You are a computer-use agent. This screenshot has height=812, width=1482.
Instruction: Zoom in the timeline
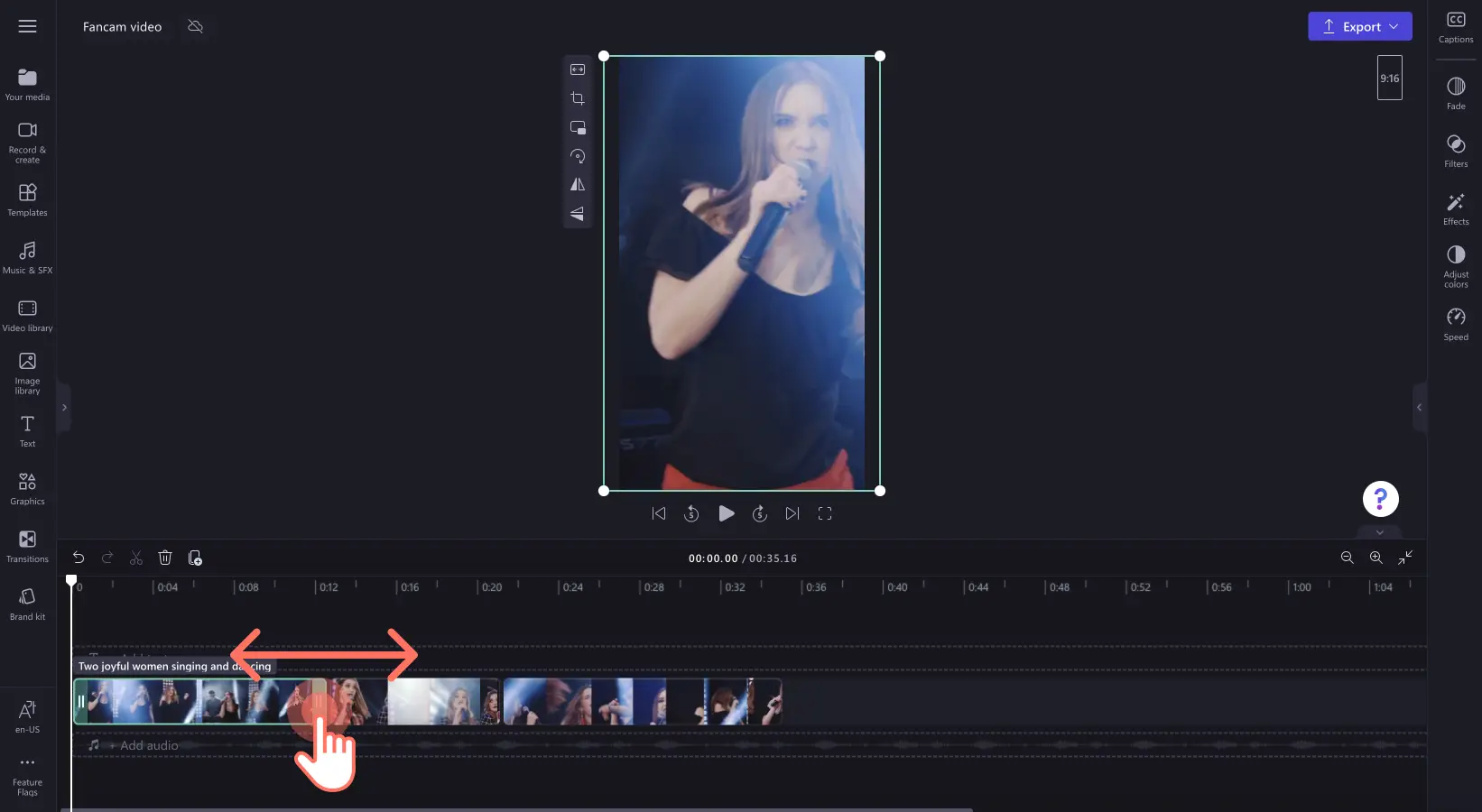pos(1376,558)
